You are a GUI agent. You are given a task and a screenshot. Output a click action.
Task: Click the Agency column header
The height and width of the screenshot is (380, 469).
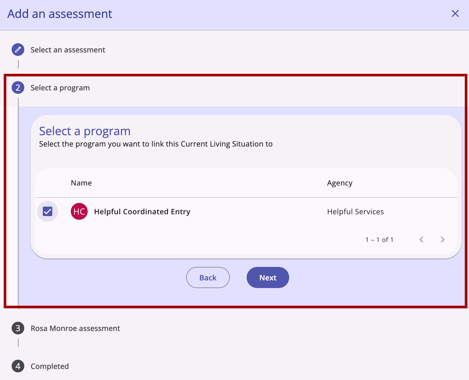339,183
